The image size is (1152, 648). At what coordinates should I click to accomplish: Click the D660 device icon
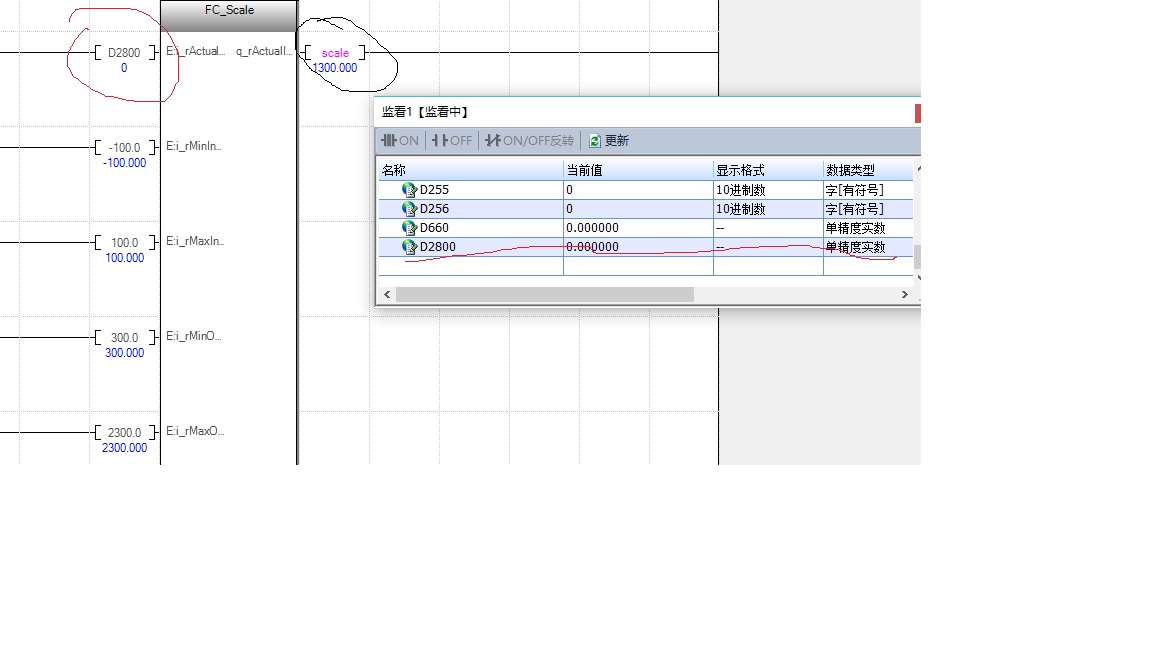click(409, 227)
